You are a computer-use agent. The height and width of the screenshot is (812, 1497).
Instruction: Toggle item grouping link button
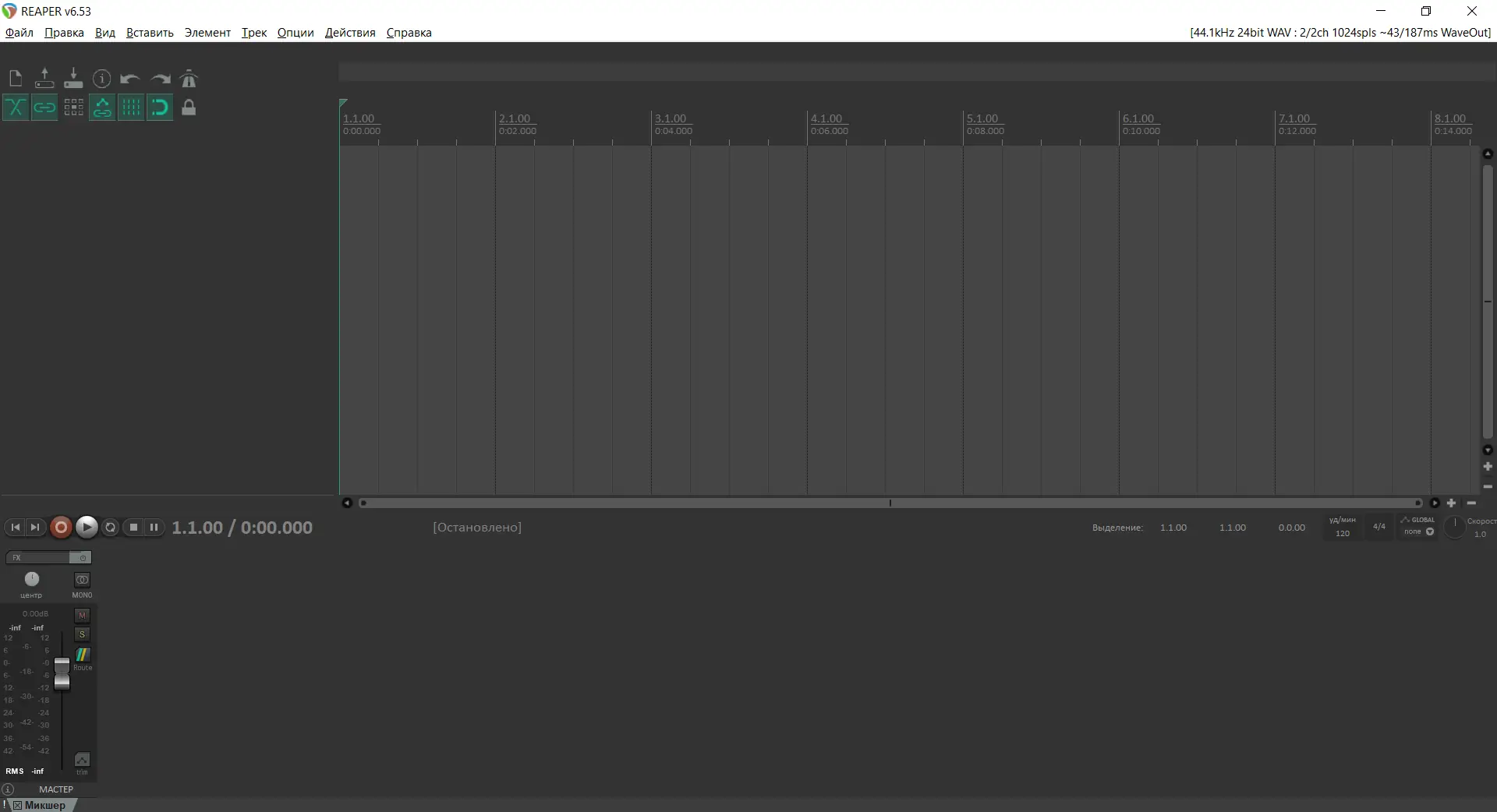pyautogui.click(x=44, y=108)
